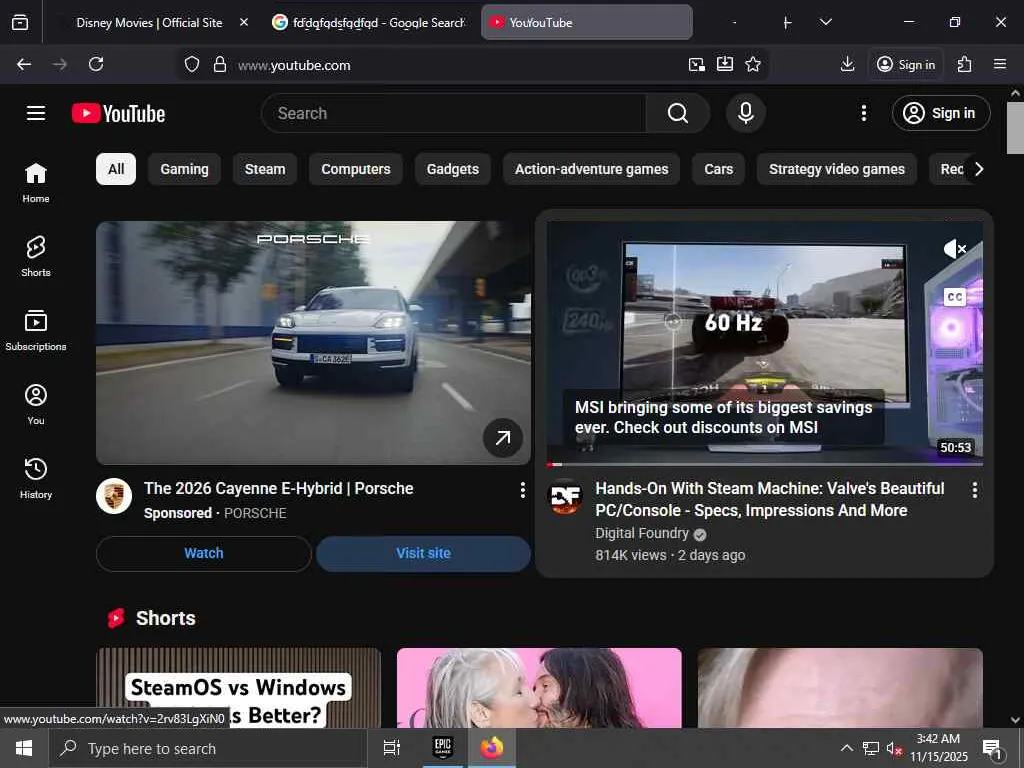Switch to the Google Search tab

click(x=369, y=22)
